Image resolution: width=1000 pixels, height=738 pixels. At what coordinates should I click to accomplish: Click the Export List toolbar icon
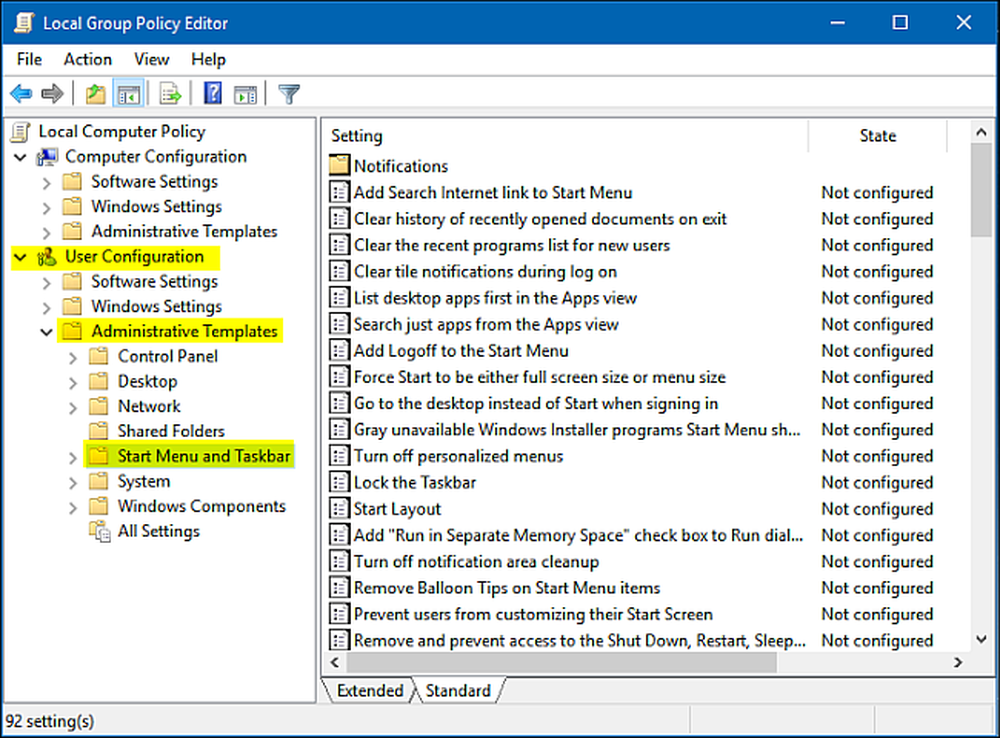170,94
